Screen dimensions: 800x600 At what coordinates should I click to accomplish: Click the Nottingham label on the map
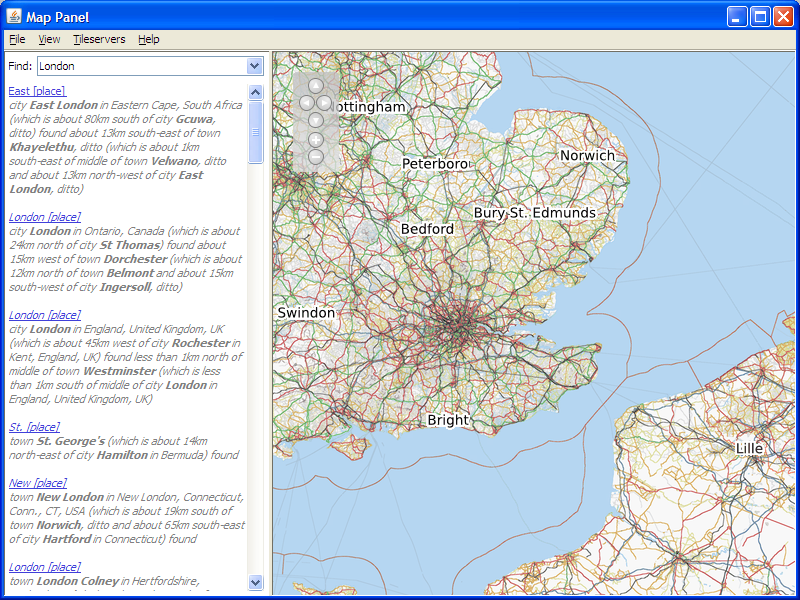(x=369, y=107)
